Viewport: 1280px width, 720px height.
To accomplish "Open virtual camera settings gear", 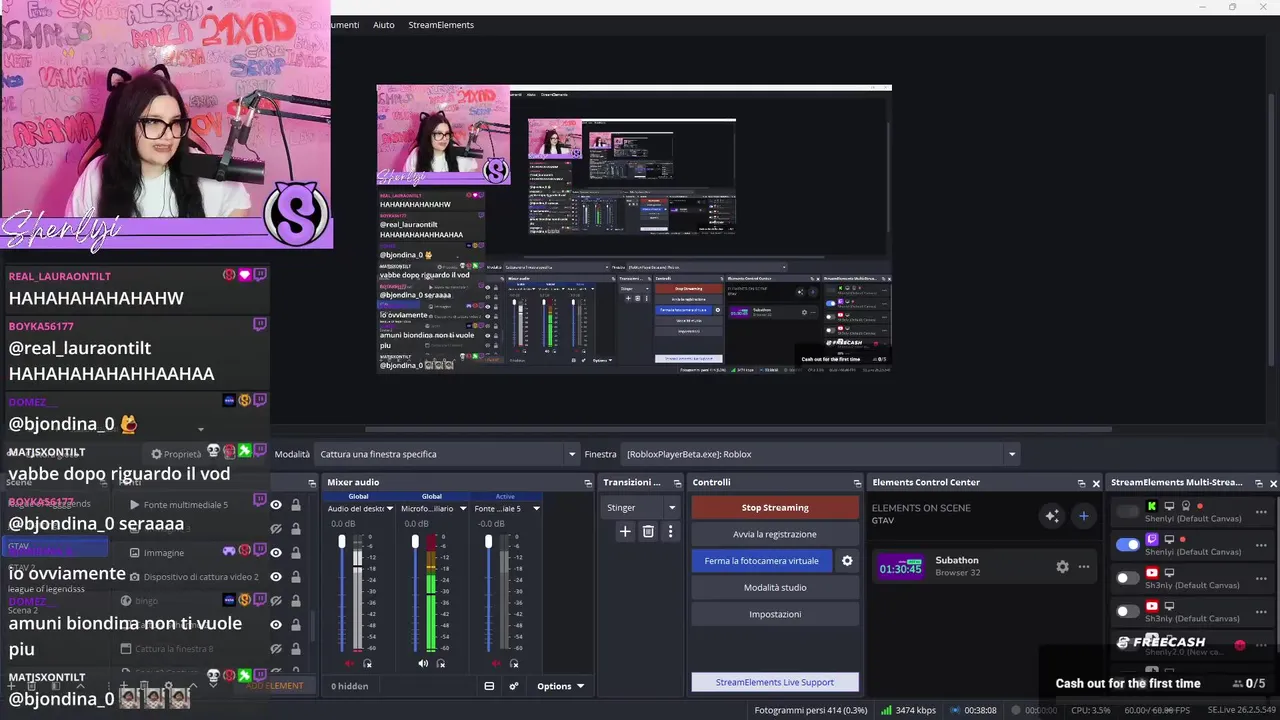I will [847, 561].
